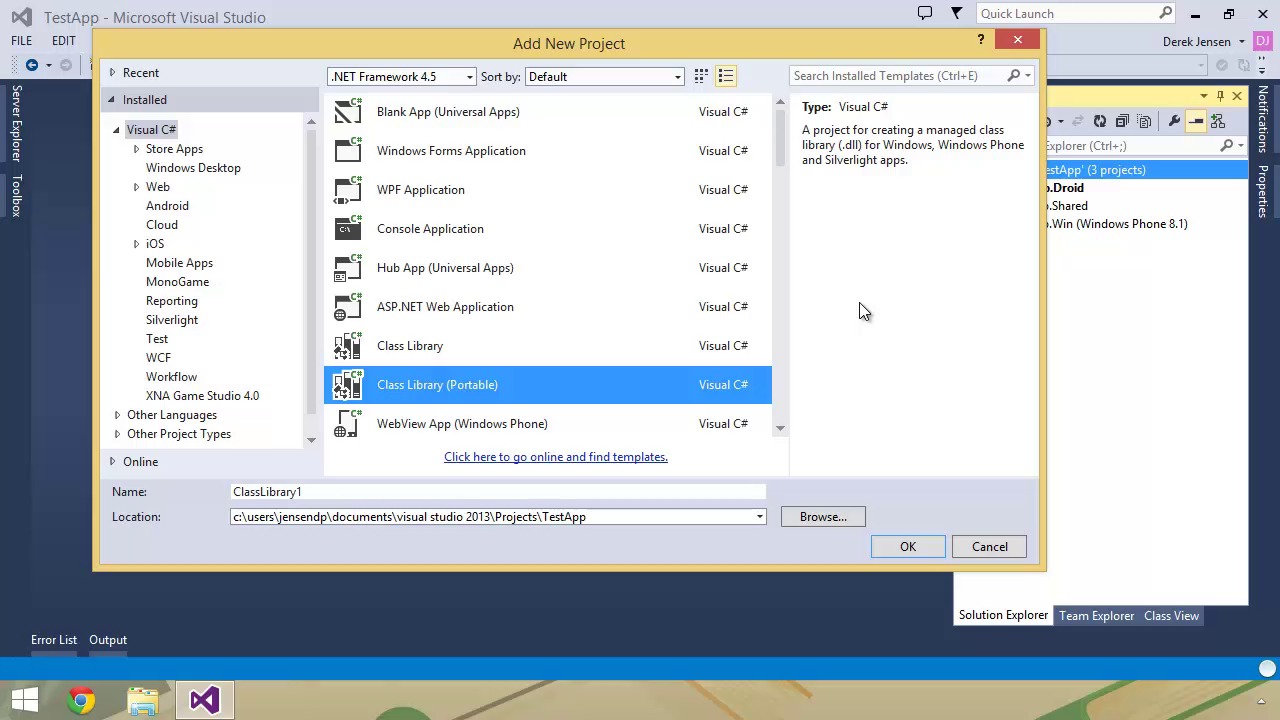Expand the Store Apps tree node
Viewport: 1280px width, 720px height.
pyautogui.click(x=136, y=149)
